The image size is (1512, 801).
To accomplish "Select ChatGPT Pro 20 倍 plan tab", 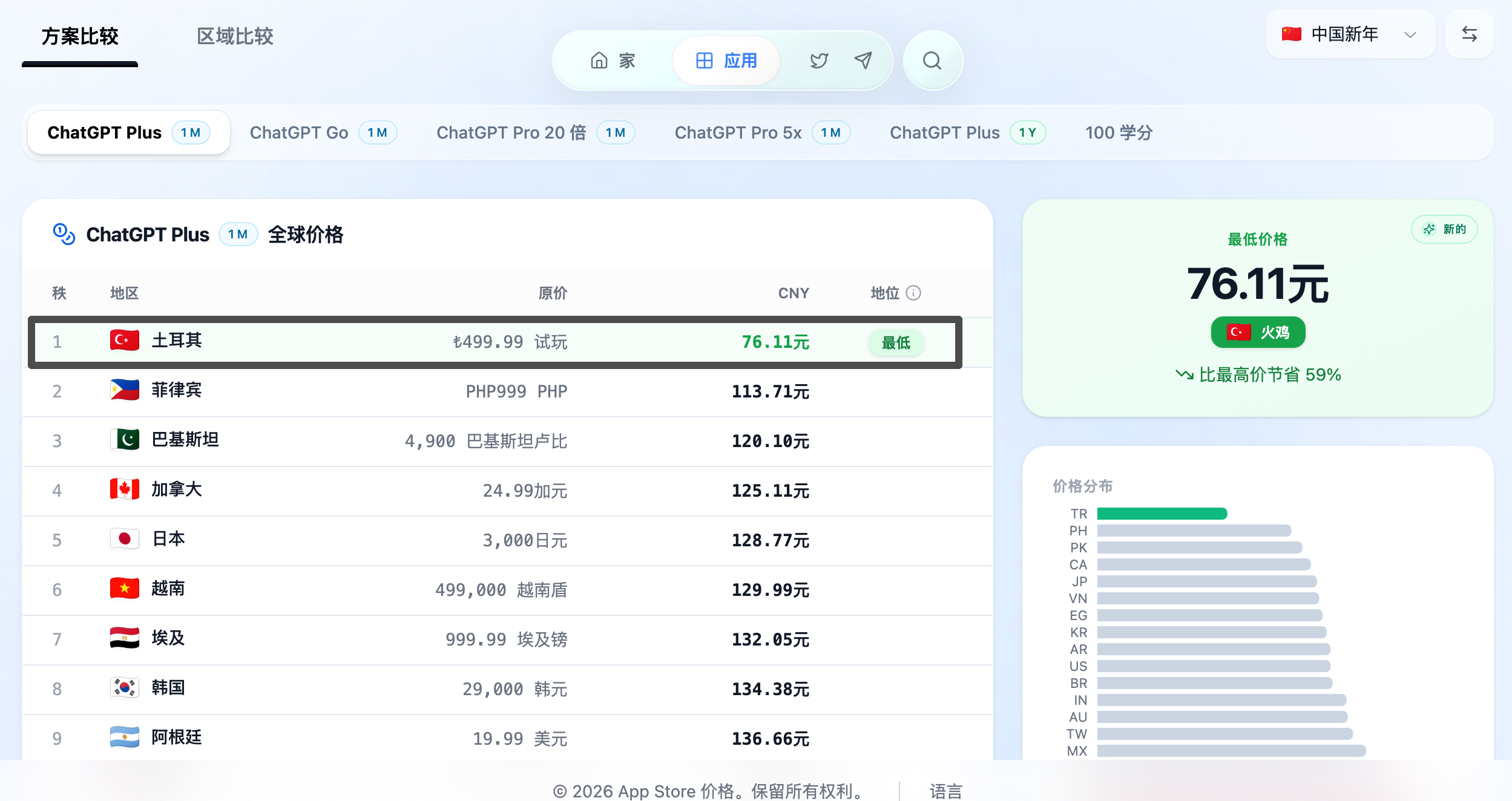I will [x=536, y=132].
